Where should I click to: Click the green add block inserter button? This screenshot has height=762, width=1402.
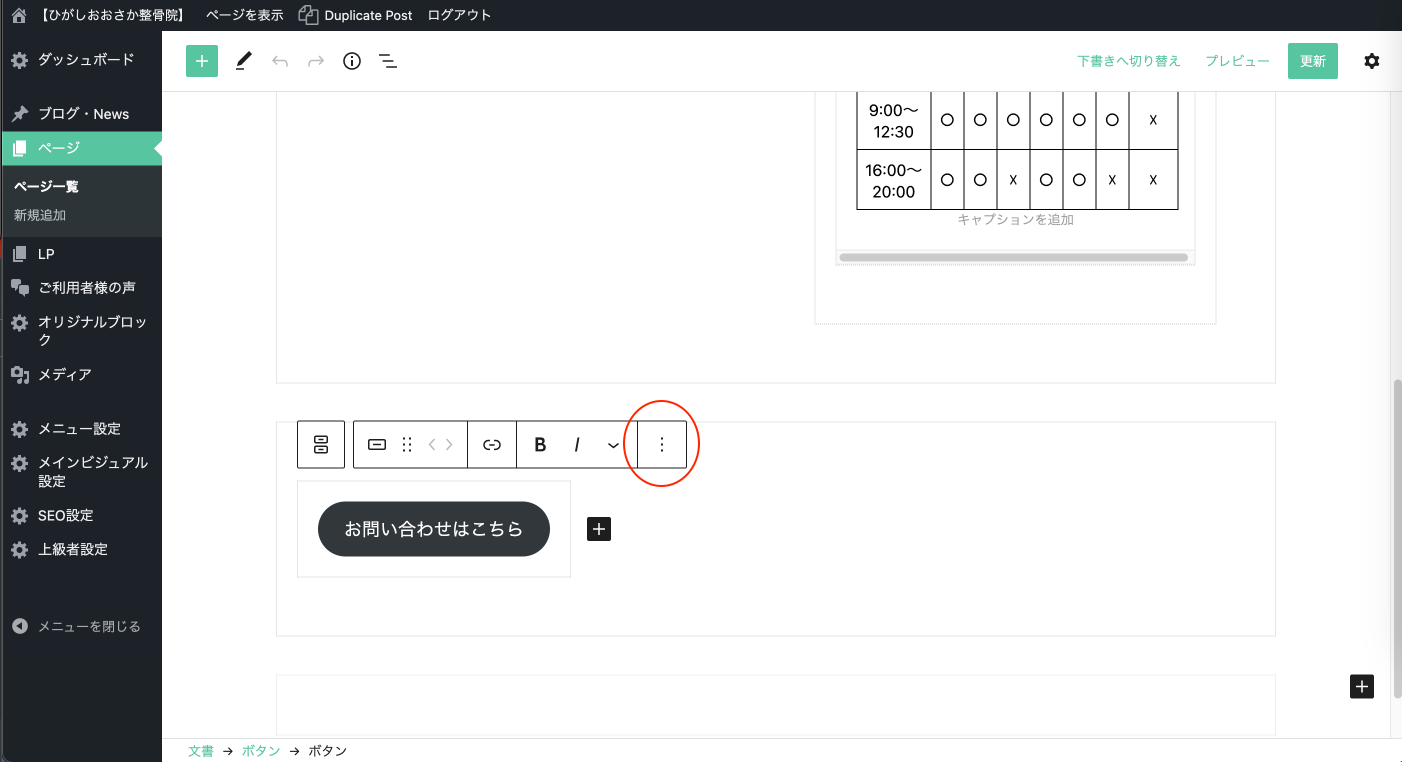202,61
